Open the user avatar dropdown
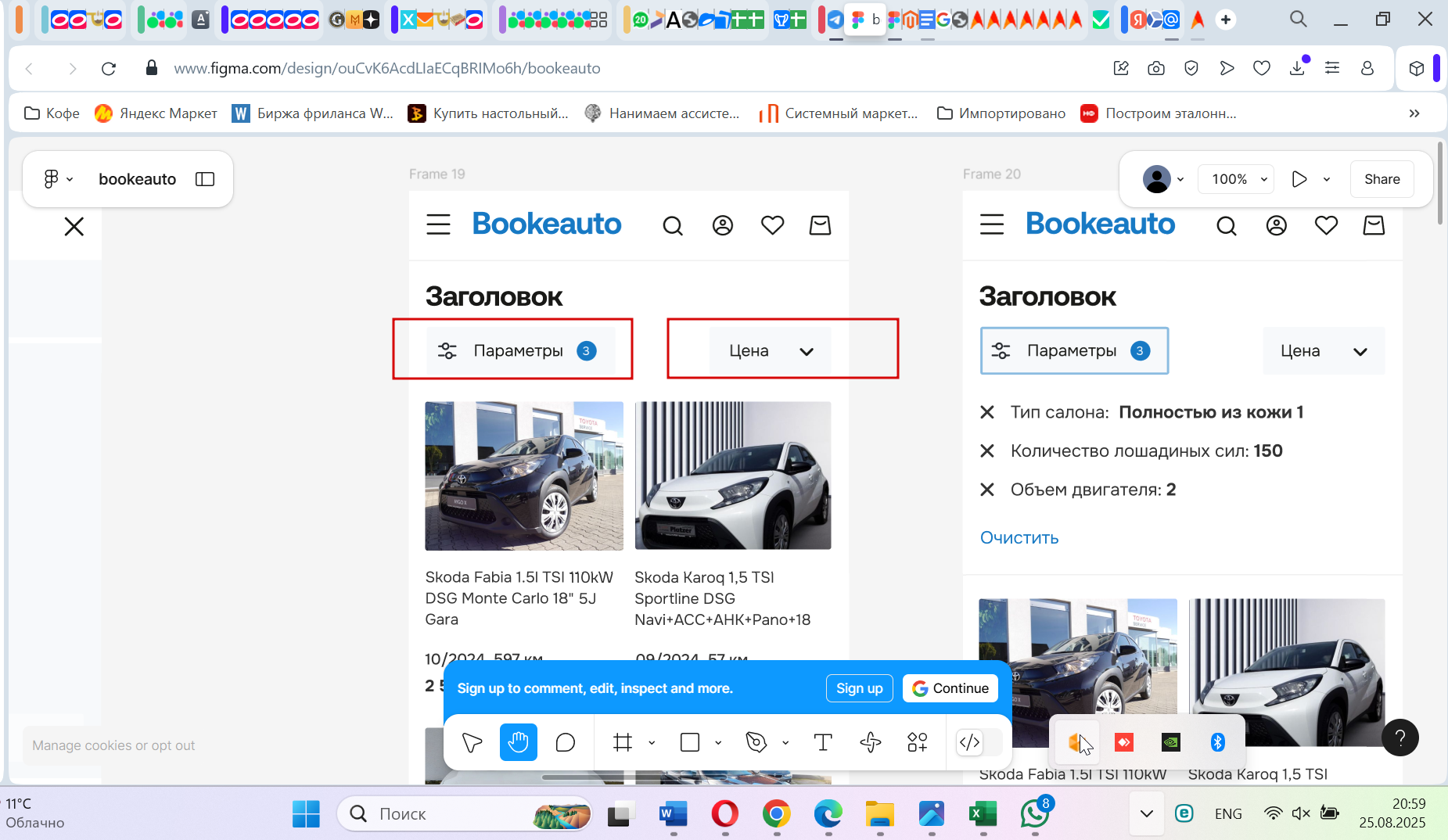Viewport: 1448px width, 840px height. pyautogui.click(x=1163, y=179)
